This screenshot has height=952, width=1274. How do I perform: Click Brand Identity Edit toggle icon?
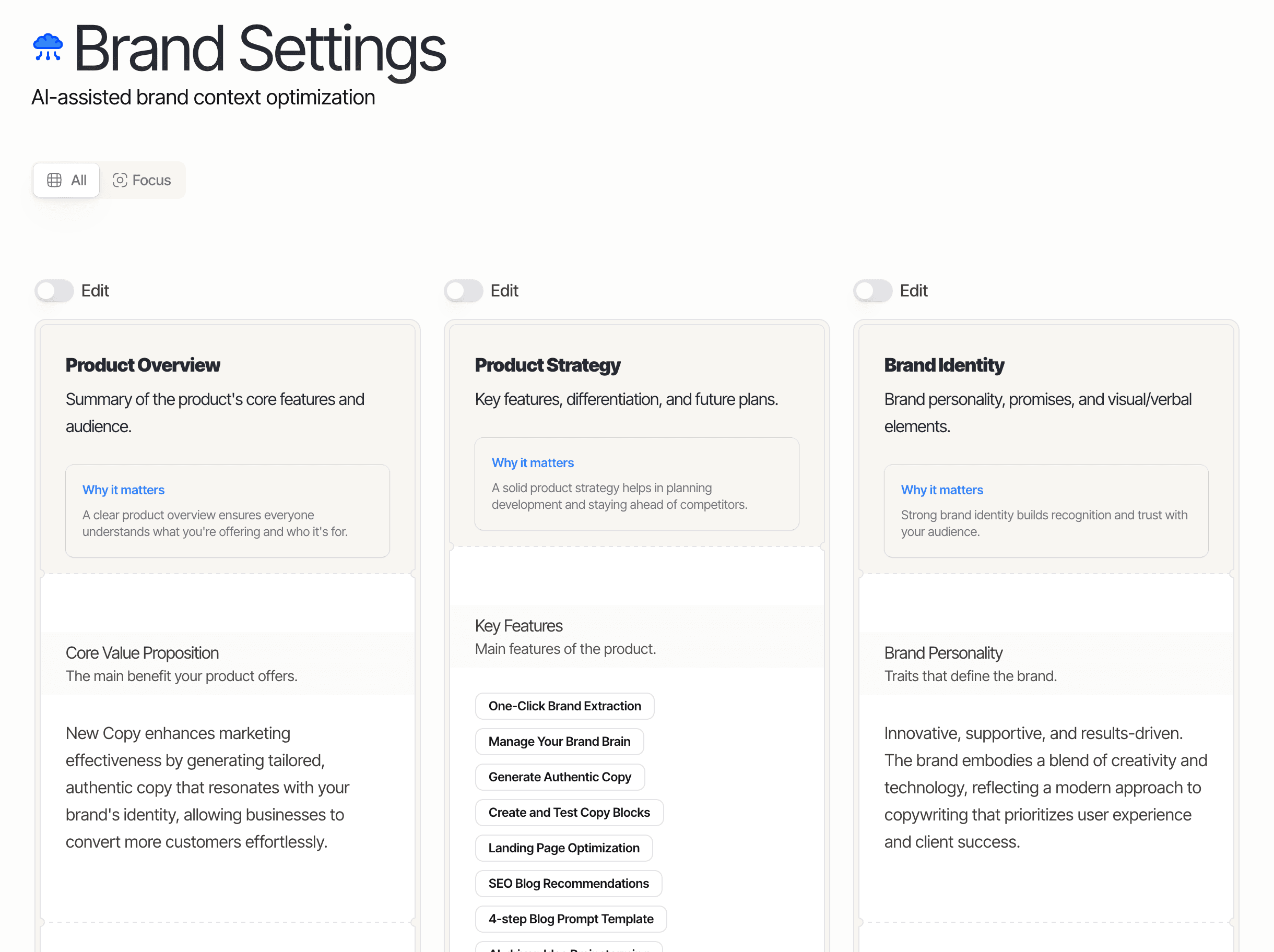point(873,290)
